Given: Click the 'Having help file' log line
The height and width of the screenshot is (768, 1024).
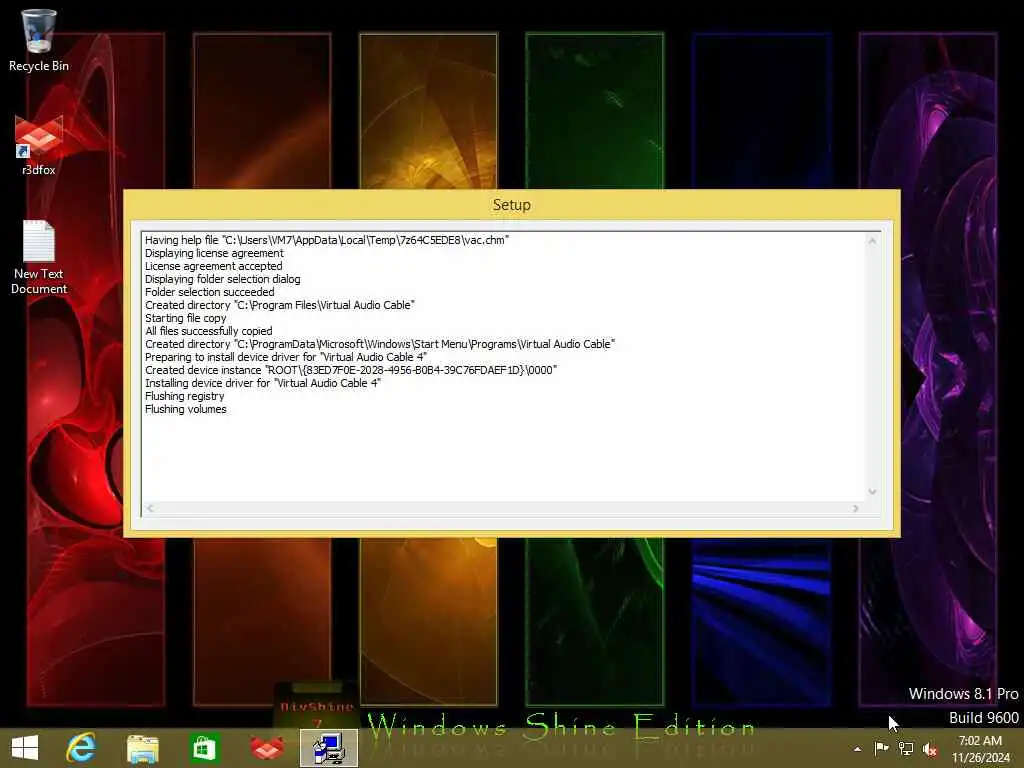Looking at the screenshot, I should (x=327, y=240).
